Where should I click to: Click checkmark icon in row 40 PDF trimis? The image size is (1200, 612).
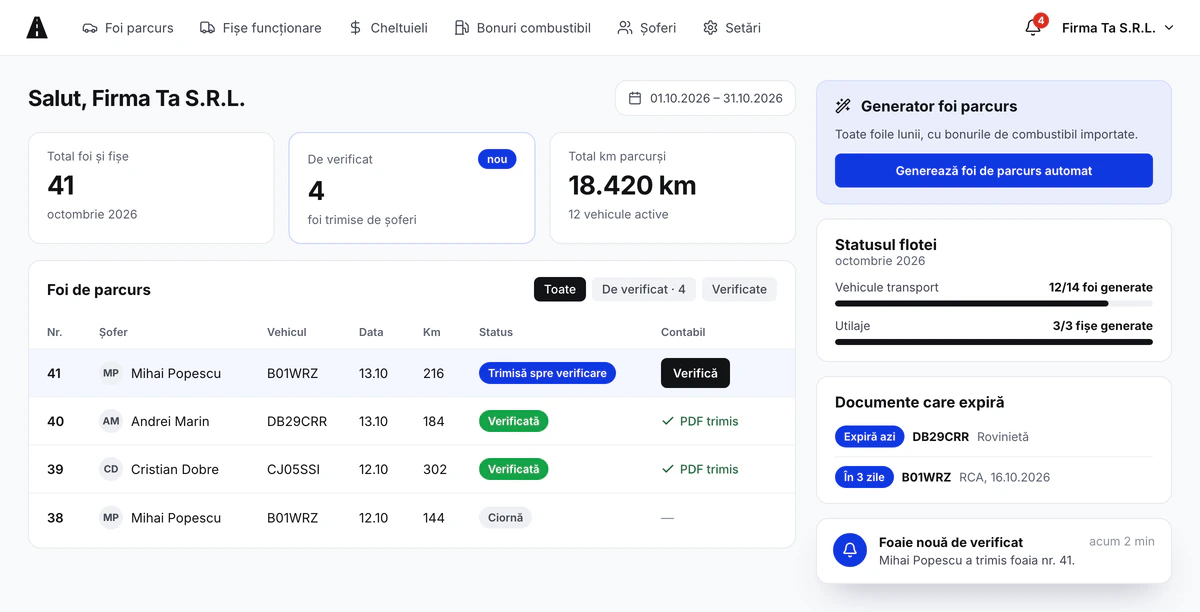click(668, 421)
